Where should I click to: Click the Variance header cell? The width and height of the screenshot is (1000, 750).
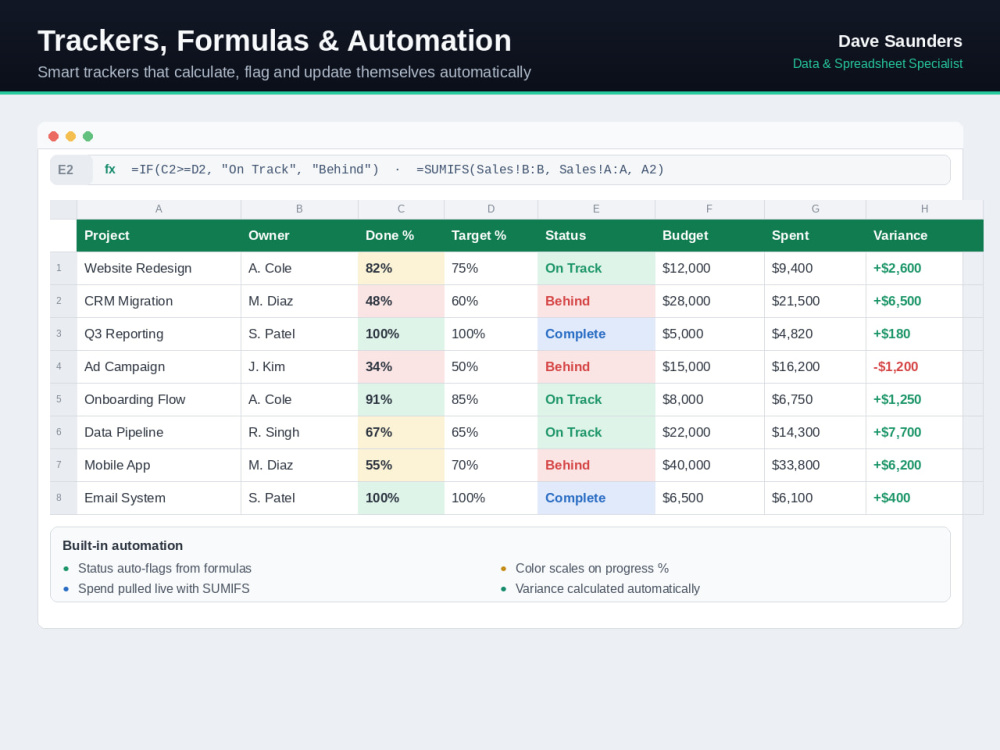pyautogui.click(x=925, y=235)
